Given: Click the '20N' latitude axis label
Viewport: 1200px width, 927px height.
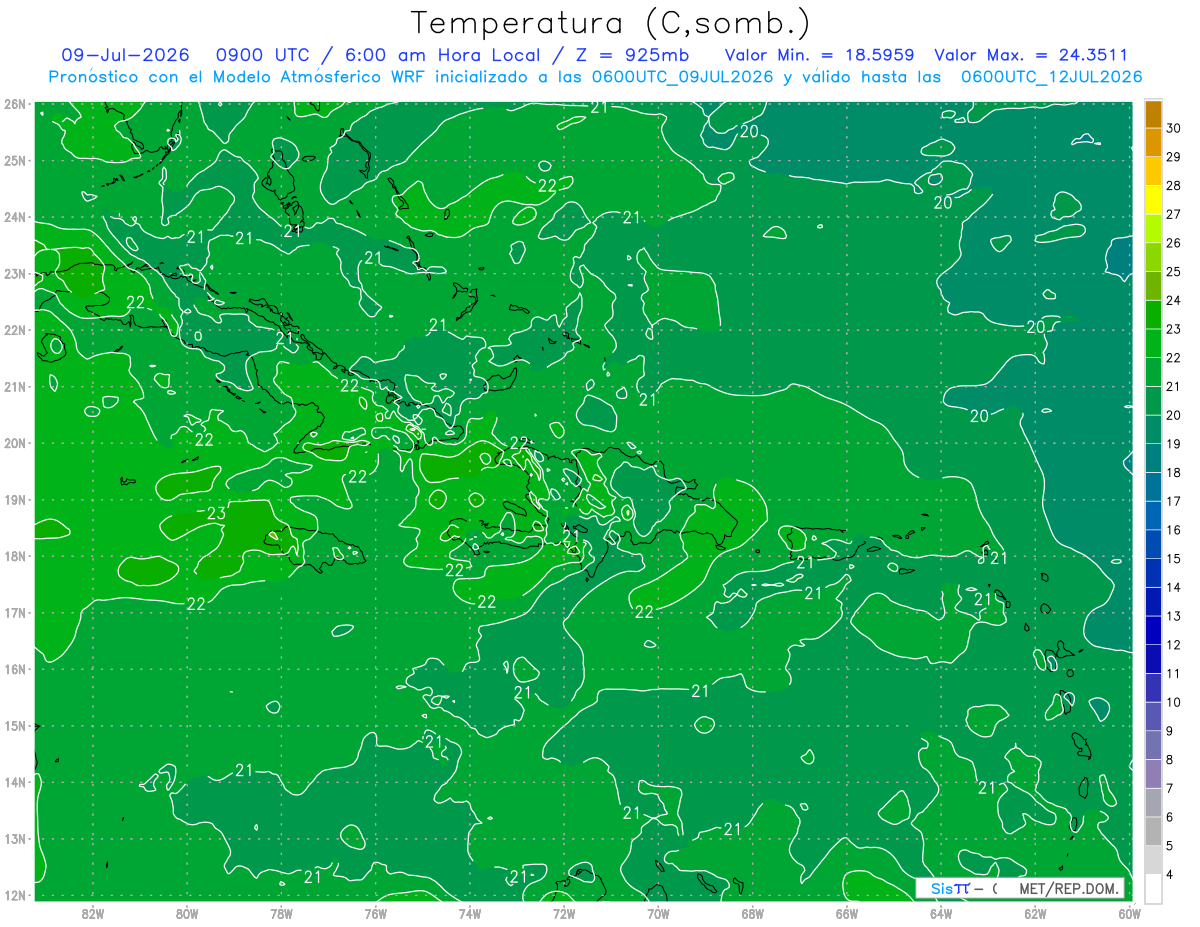Looking at the screenshot, I should coord(14,443).
